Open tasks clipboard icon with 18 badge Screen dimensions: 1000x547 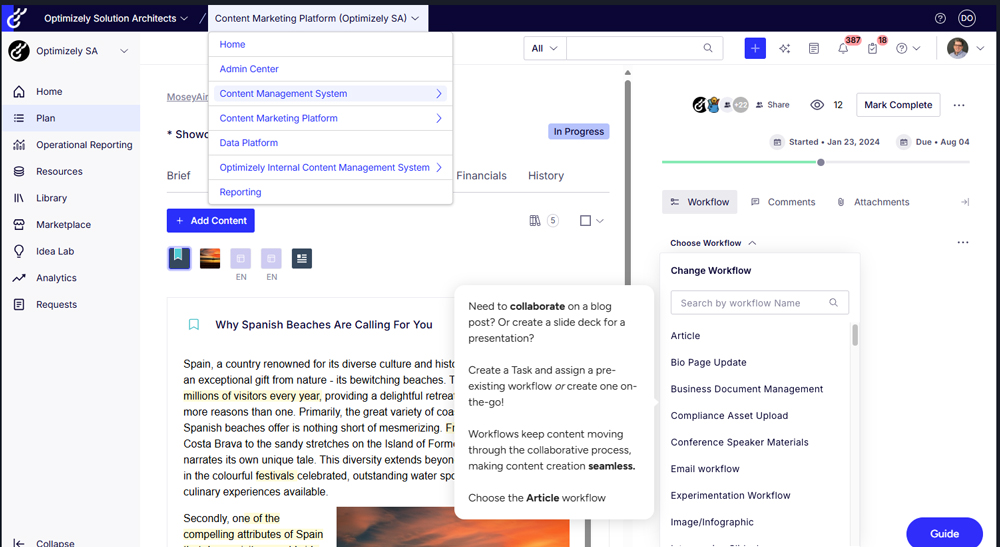[x=872, y=48]
